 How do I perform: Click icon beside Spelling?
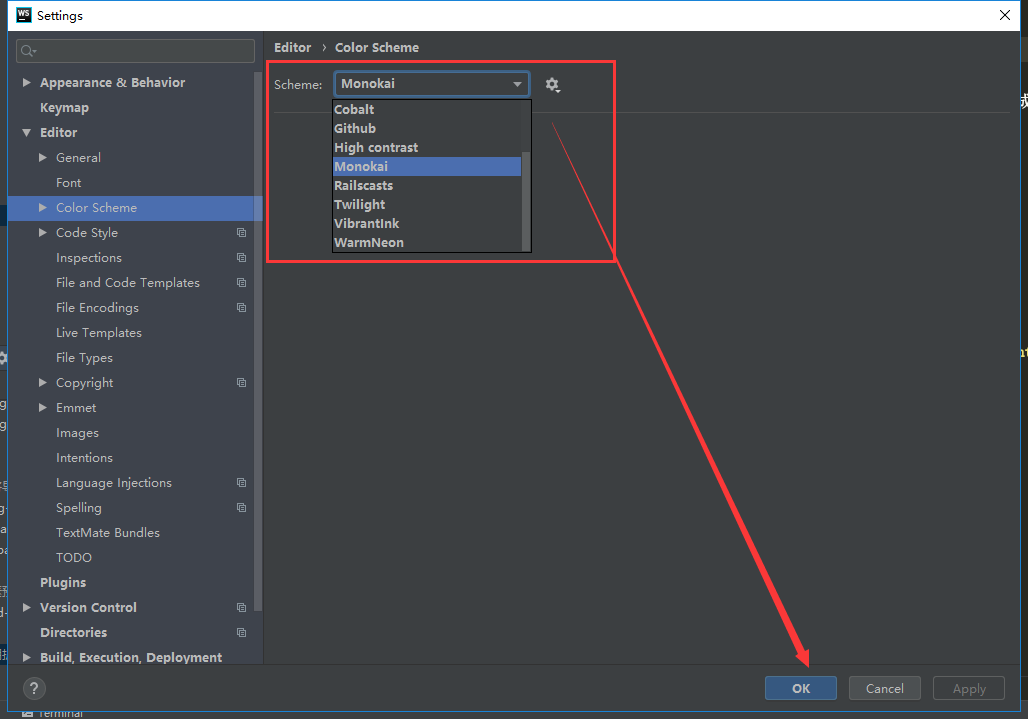pyautogui.click(x=241, y=508)
